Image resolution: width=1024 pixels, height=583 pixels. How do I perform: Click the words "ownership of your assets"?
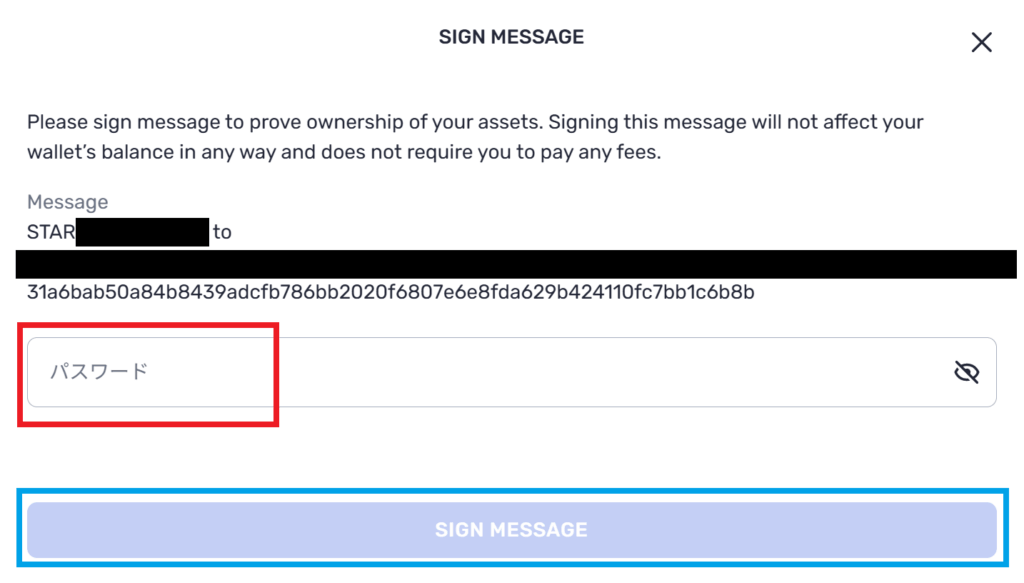425,122
